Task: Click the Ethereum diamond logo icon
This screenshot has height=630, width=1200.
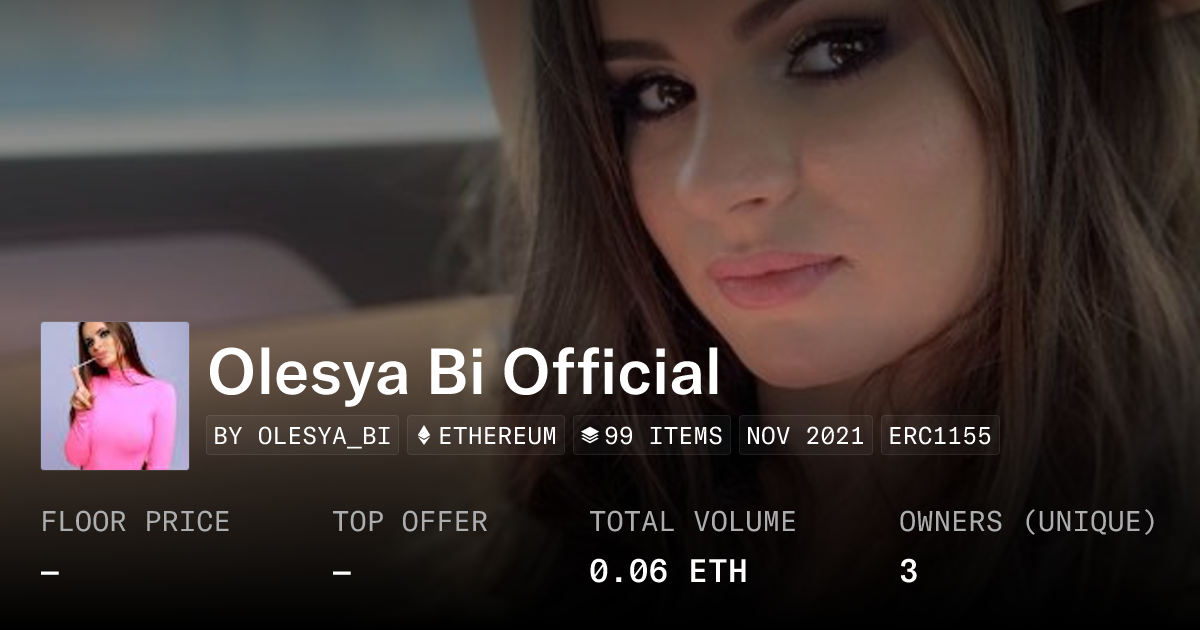Action: [424, 436]
